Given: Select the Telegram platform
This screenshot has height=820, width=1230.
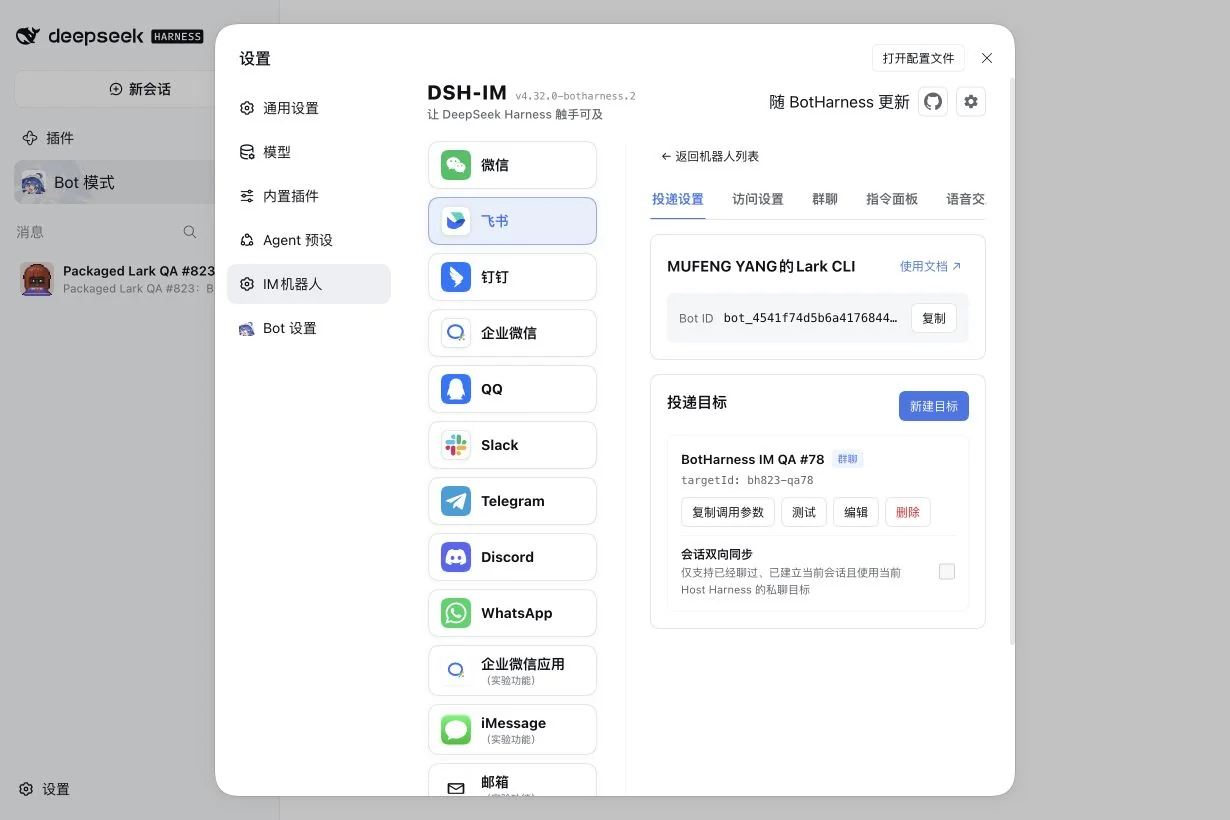Looking at the screenshot, I should (x=512, y=501).
